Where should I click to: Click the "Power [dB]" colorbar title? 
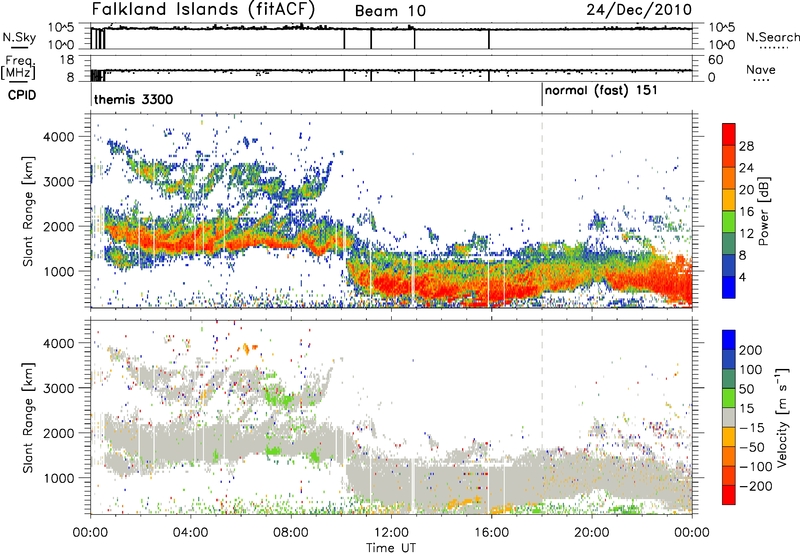[764, 211]
